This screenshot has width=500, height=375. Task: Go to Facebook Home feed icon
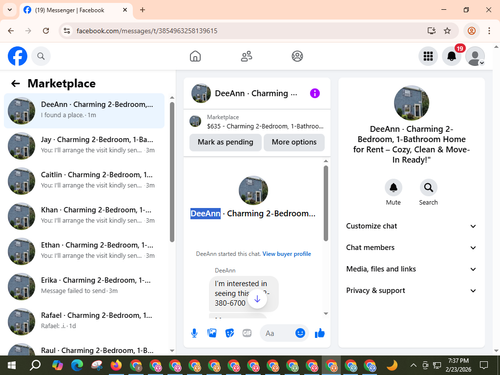[x=195, y=56]
